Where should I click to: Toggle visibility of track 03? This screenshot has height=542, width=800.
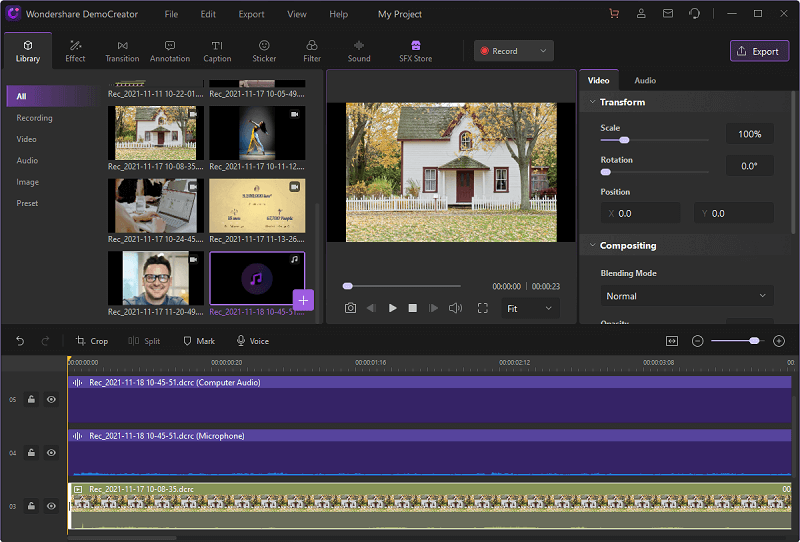click(x=51, y=506)
